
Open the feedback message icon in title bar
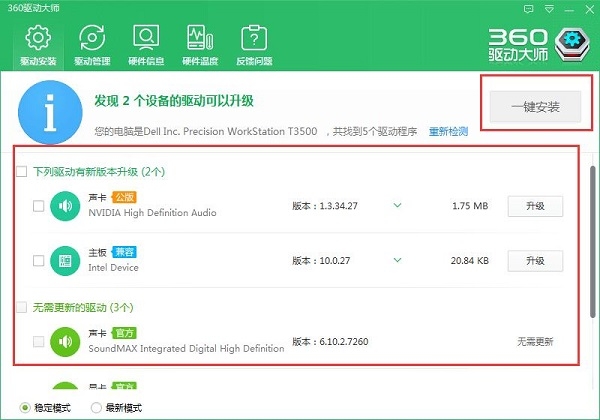pyautogui.click(x=528, y=9)
